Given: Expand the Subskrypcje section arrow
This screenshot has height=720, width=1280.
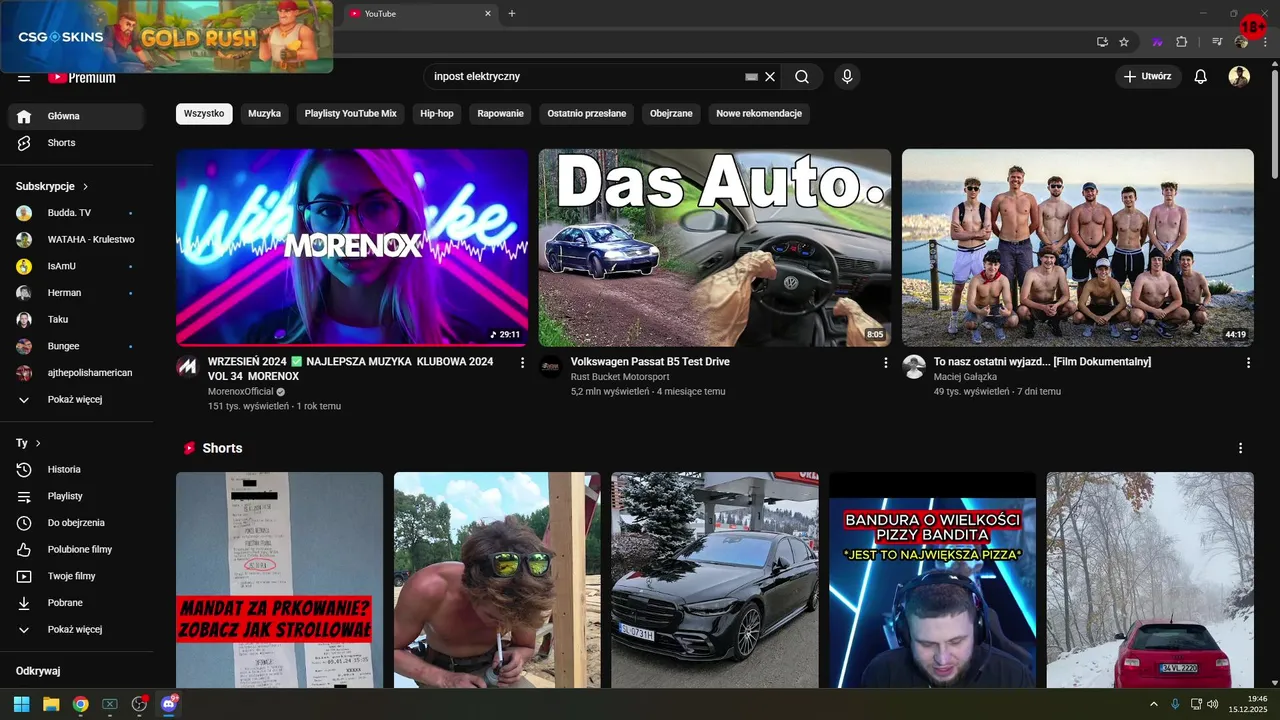Looking at the screenshot, I should click(85, 186).
